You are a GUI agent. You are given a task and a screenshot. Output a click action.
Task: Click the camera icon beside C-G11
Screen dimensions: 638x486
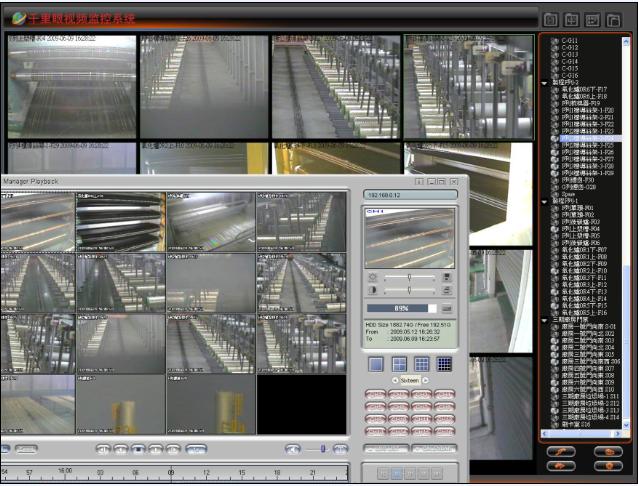pyautogui.click(x=554, y=41)
